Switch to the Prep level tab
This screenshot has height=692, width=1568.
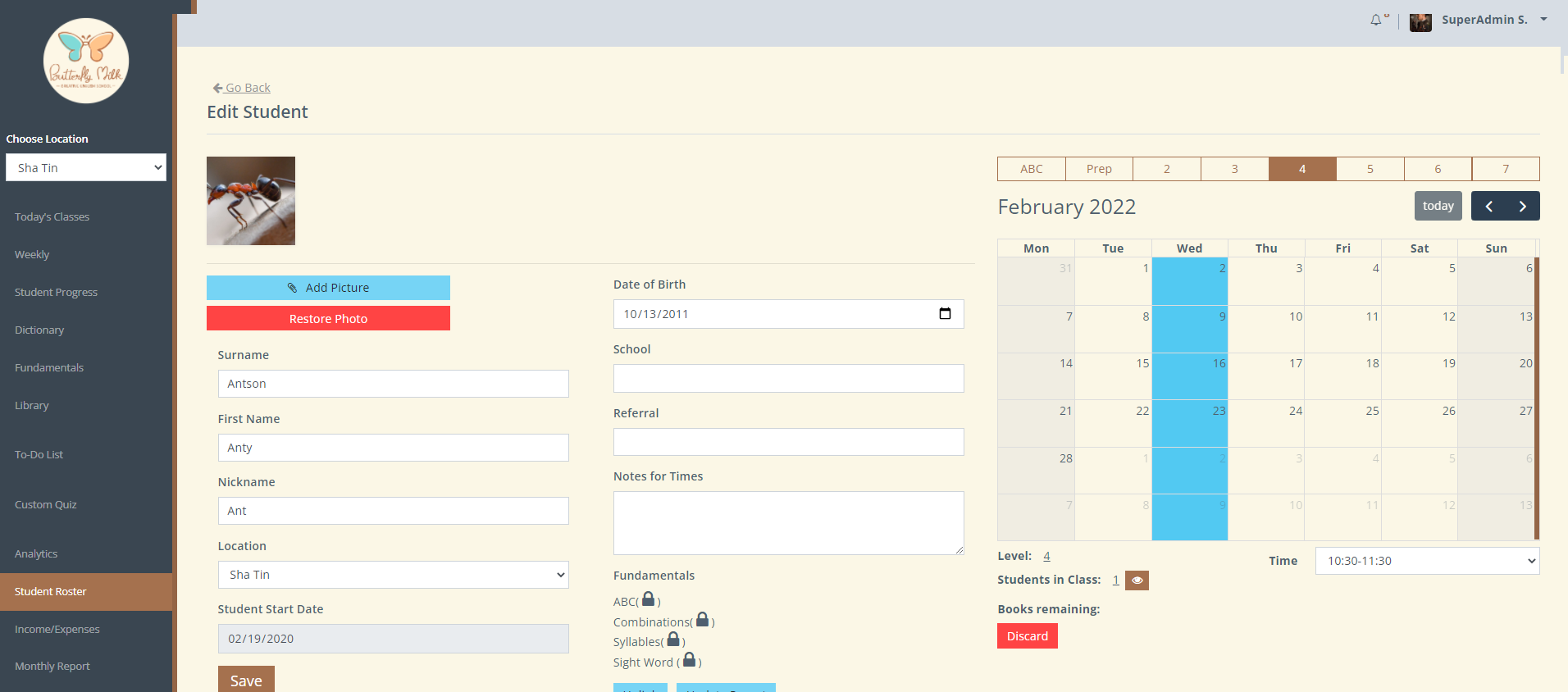pos(1099,169)
